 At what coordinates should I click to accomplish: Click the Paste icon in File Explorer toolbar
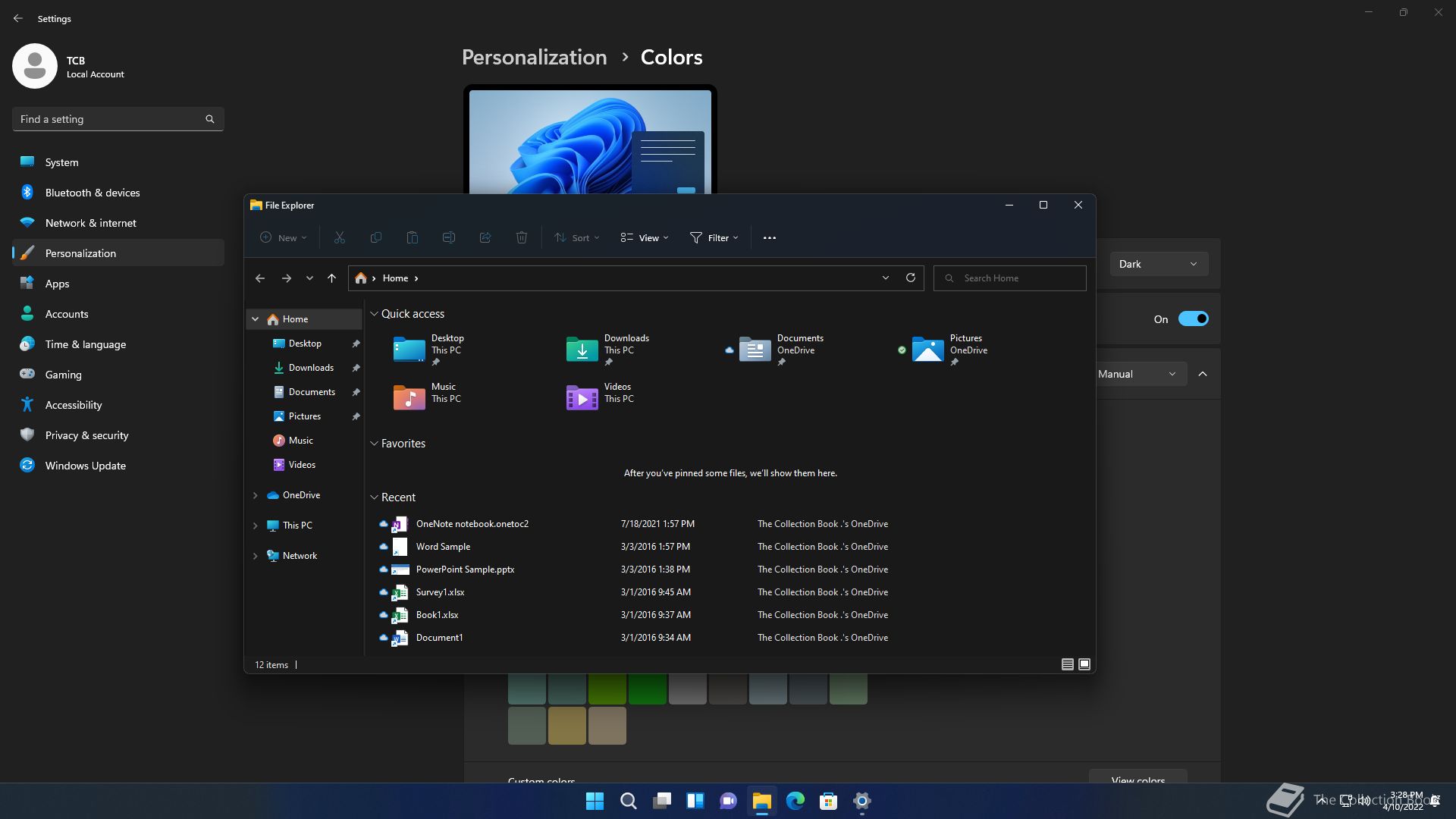[412, 237]
